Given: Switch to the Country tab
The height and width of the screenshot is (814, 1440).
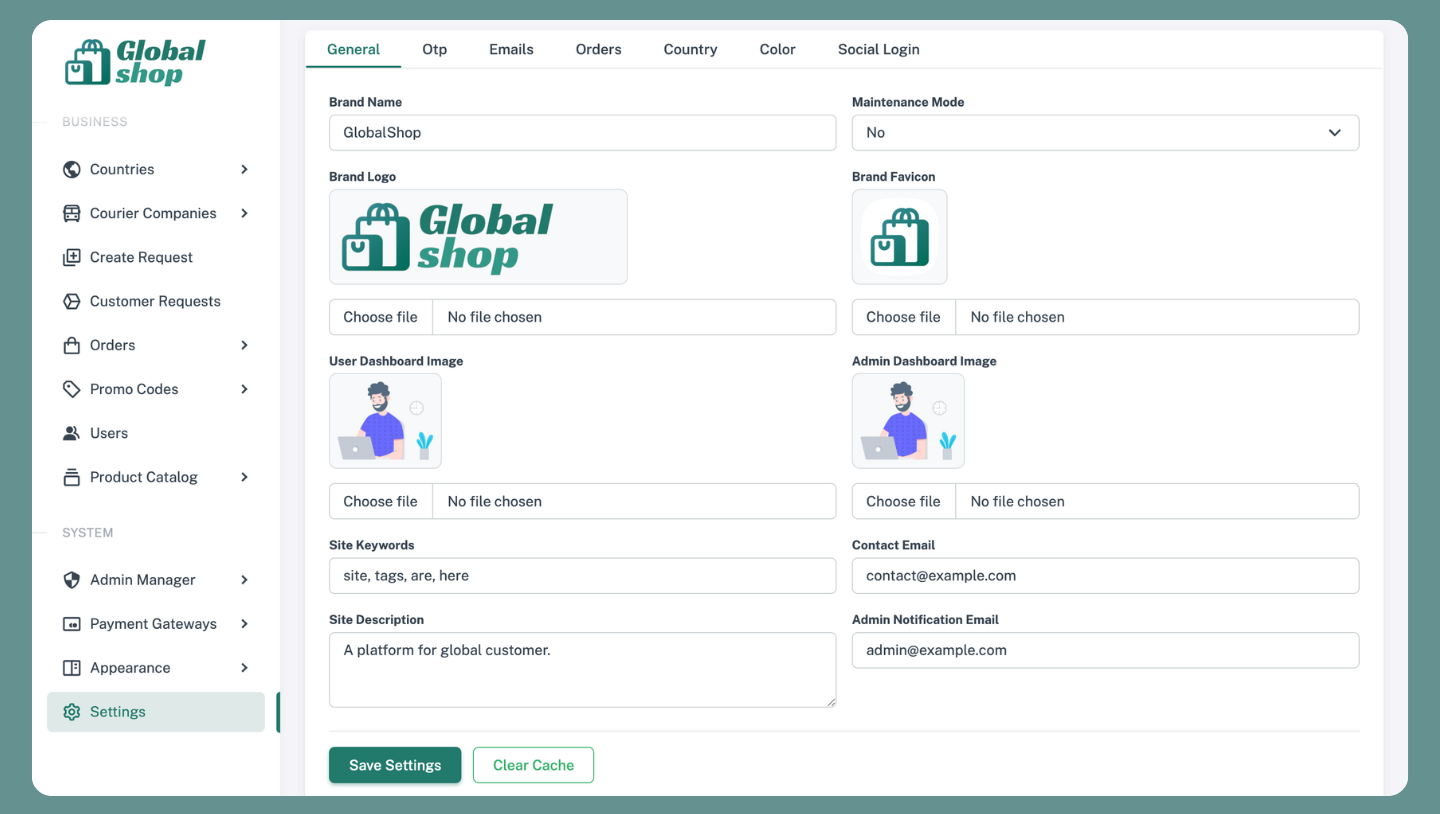Looking at the screenshot, I should click(x=691, y=49).
